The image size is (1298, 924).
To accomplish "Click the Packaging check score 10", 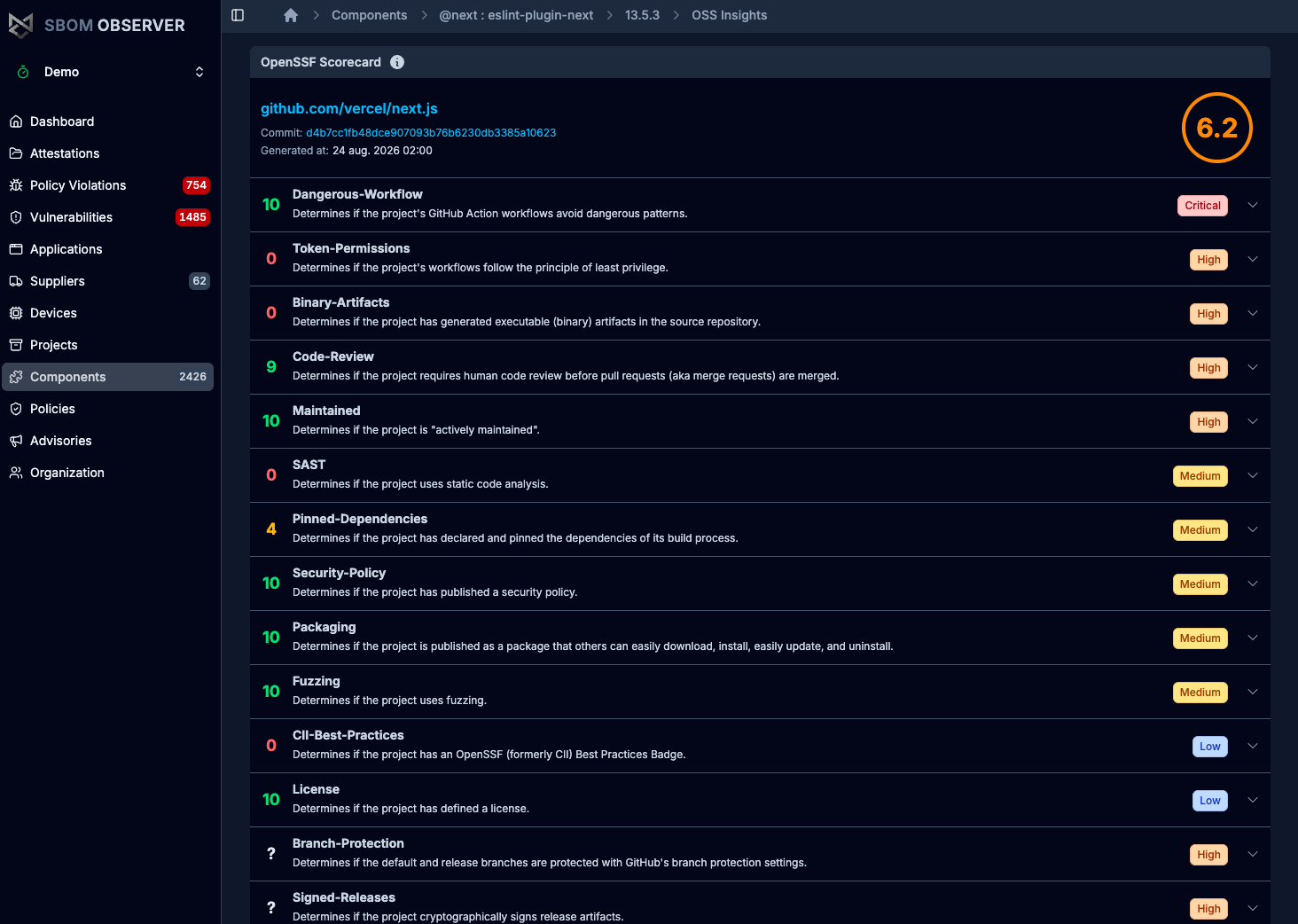I will [271, 638].
